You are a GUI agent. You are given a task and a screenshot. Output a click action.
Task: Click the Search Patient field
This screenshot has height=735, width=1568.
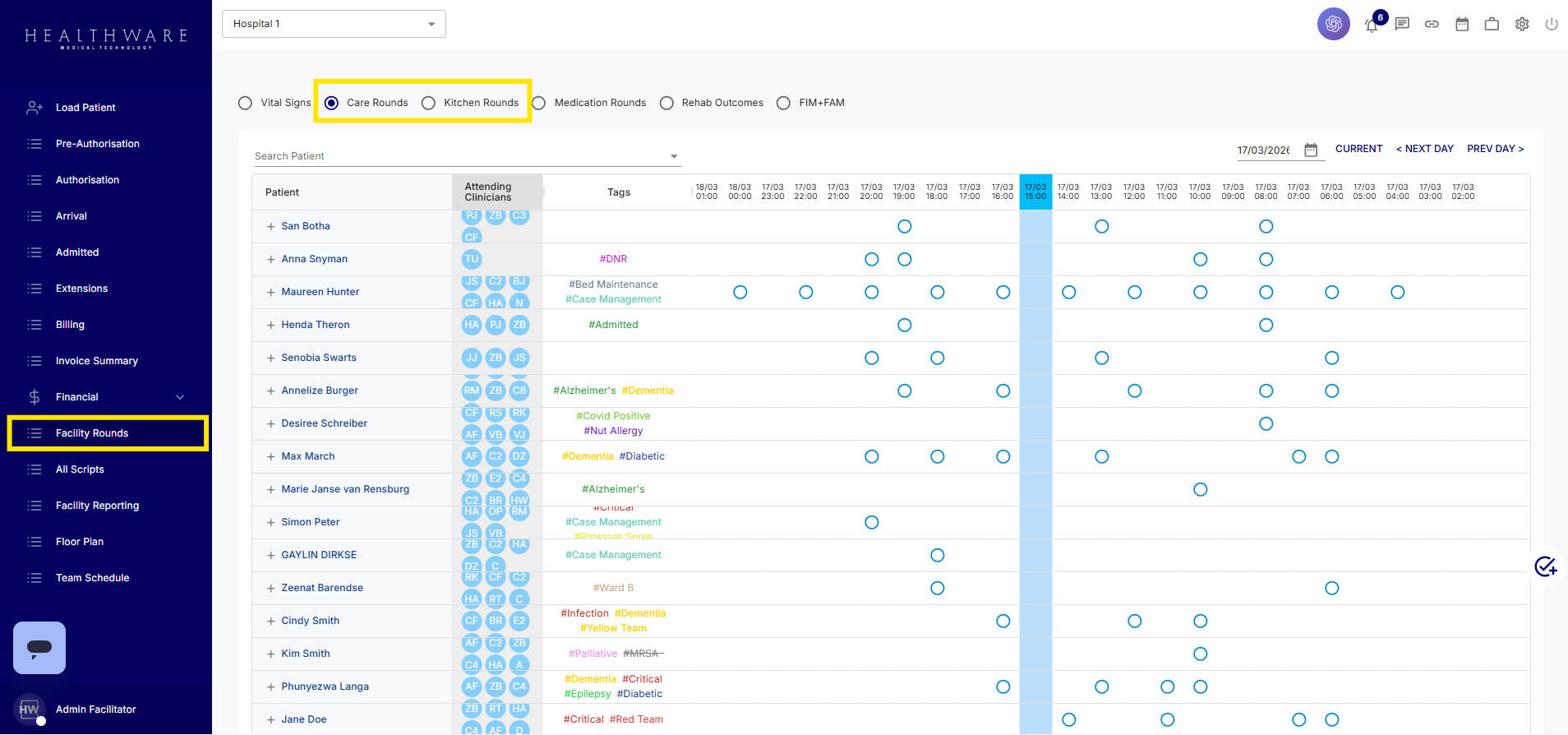460,156
